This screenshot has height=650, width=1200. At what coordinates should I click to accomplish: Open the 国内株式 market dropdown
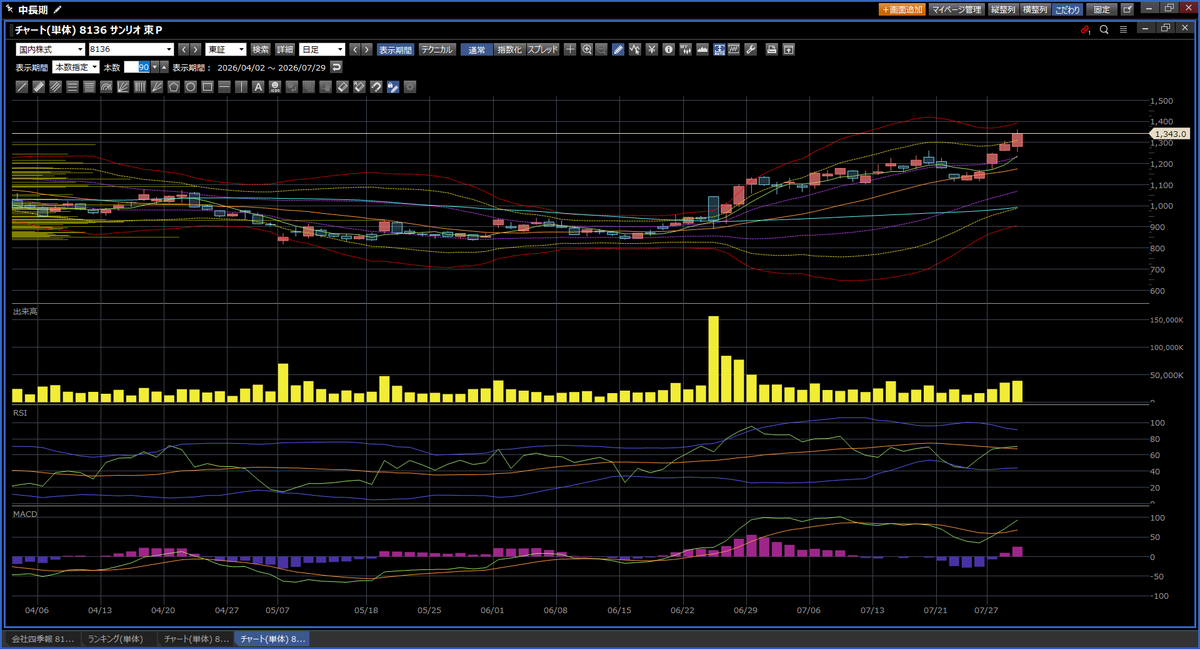(50, 49)
